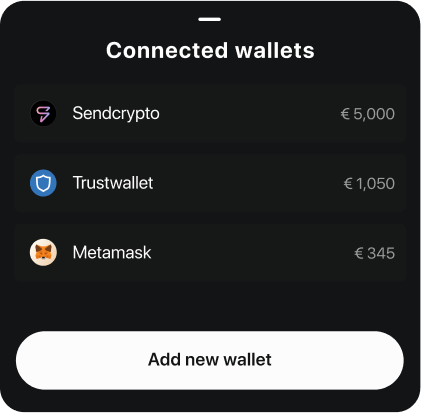Click the € 5,000 balance amount
The height and width of the screenshot is (413, 421).
368,114
